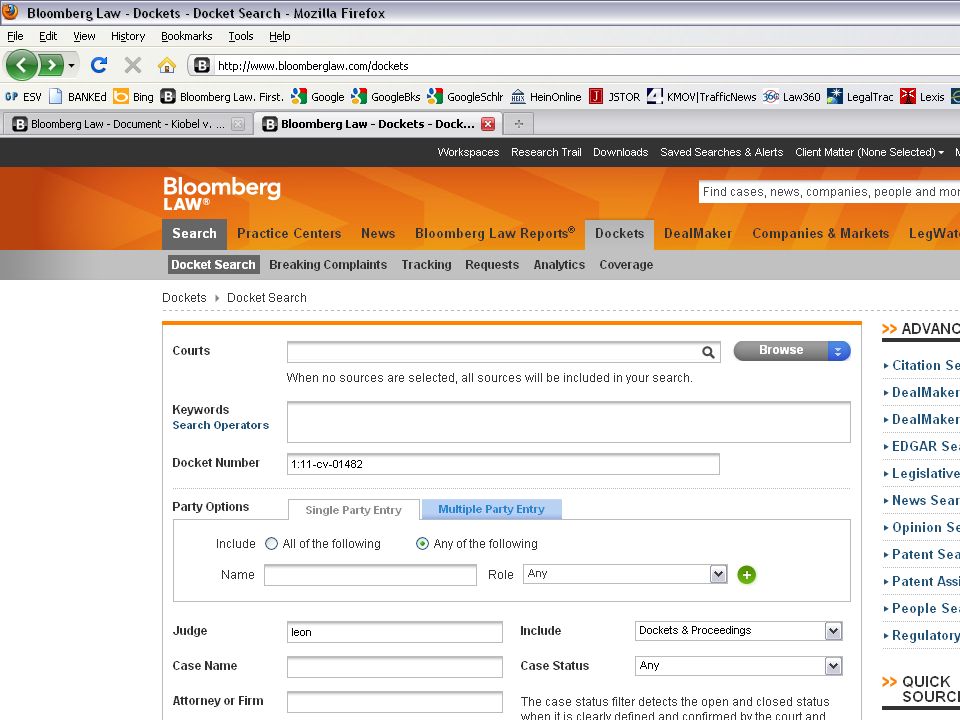The height and width of the screenshot is (720, 960).
Task: Add another party with green plus icon
Action: tap(746, 575)
